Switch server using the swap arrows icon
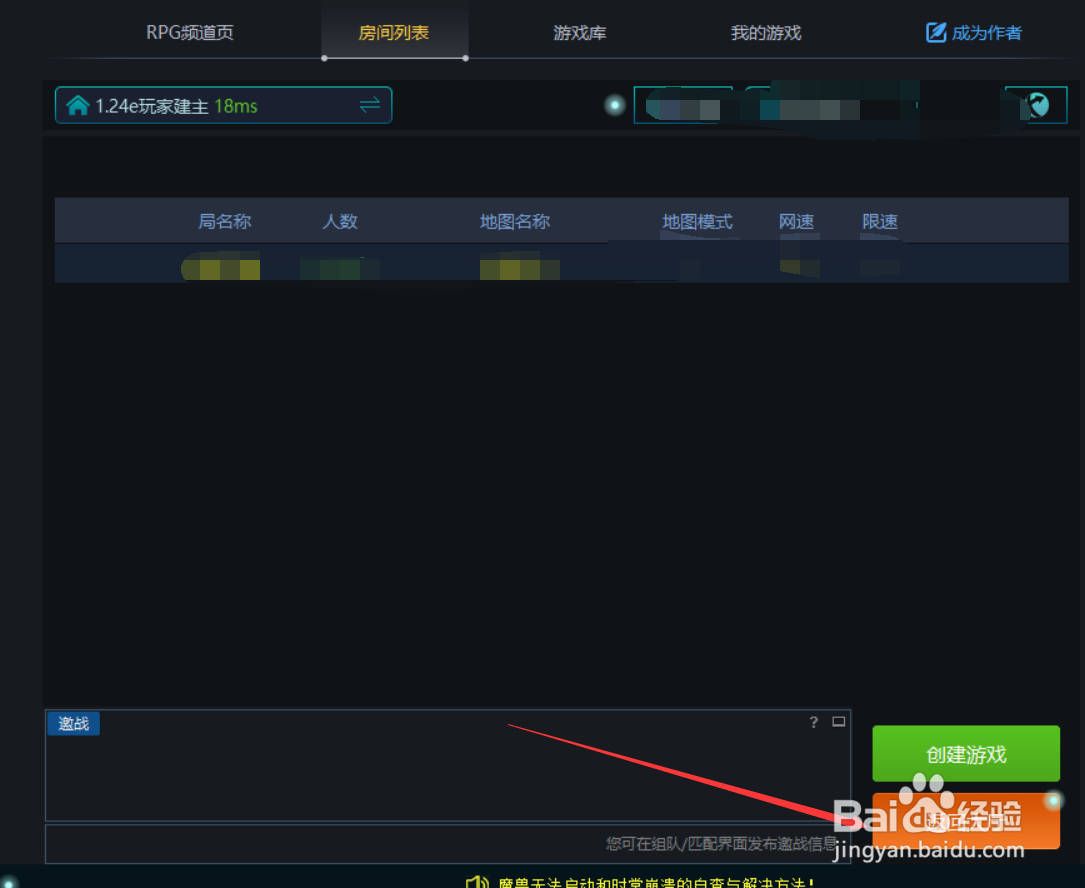 pos(370,105)
